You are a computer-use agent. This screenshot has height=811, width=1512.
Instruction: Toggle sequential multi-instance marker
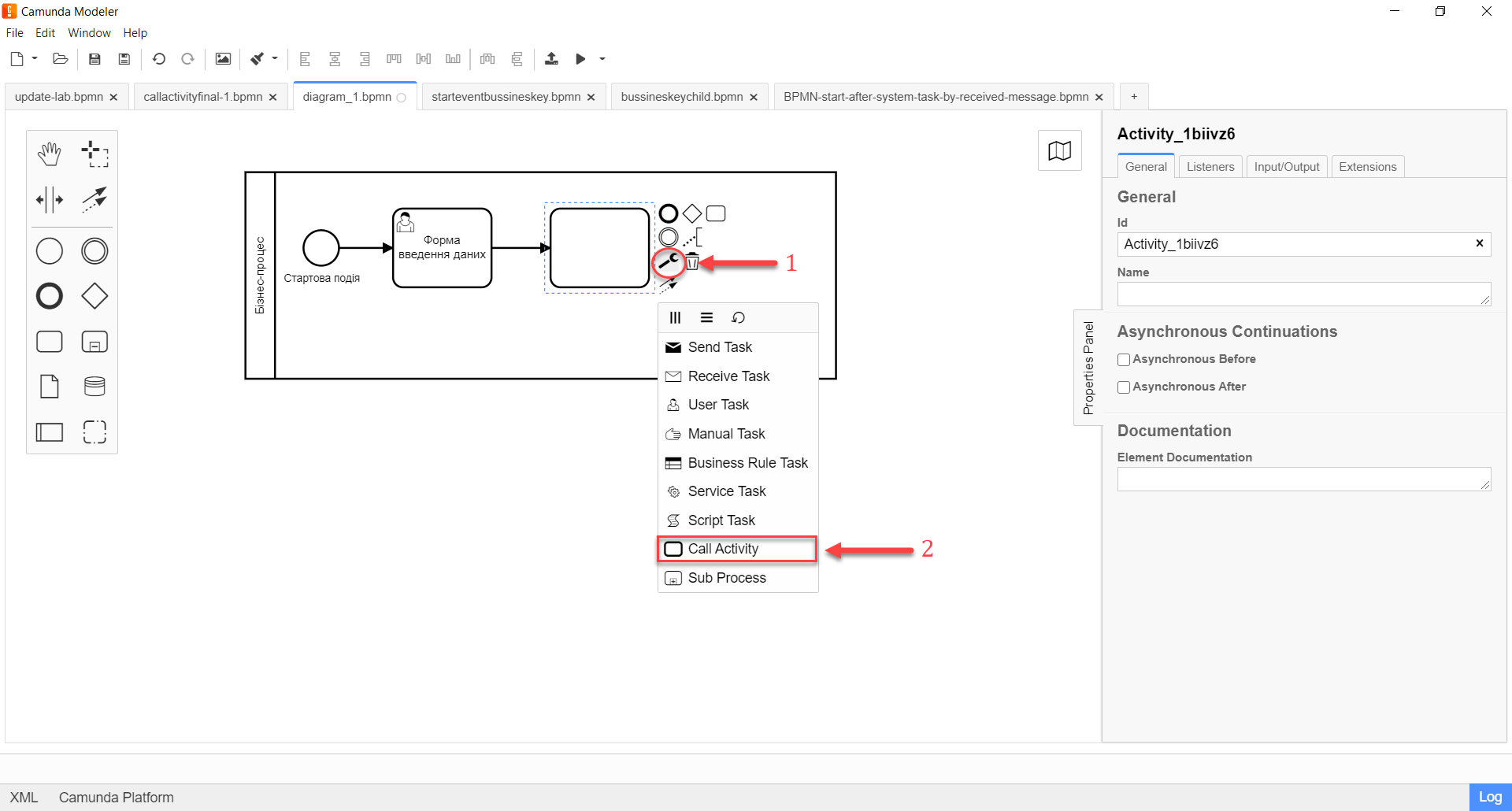pyautogui.click(x=706, y=317)
